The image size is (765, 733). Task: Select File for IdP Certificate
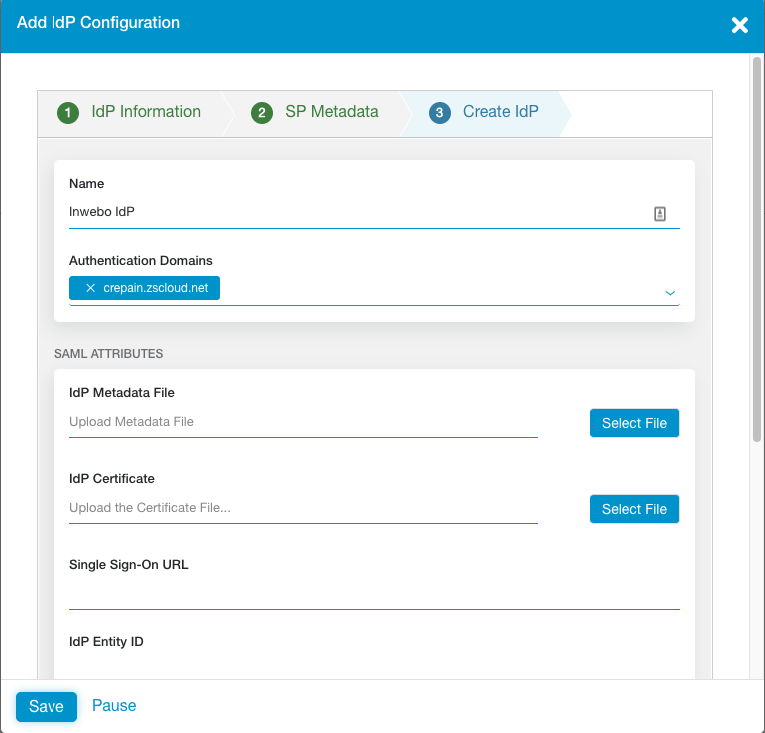point(634,509)
